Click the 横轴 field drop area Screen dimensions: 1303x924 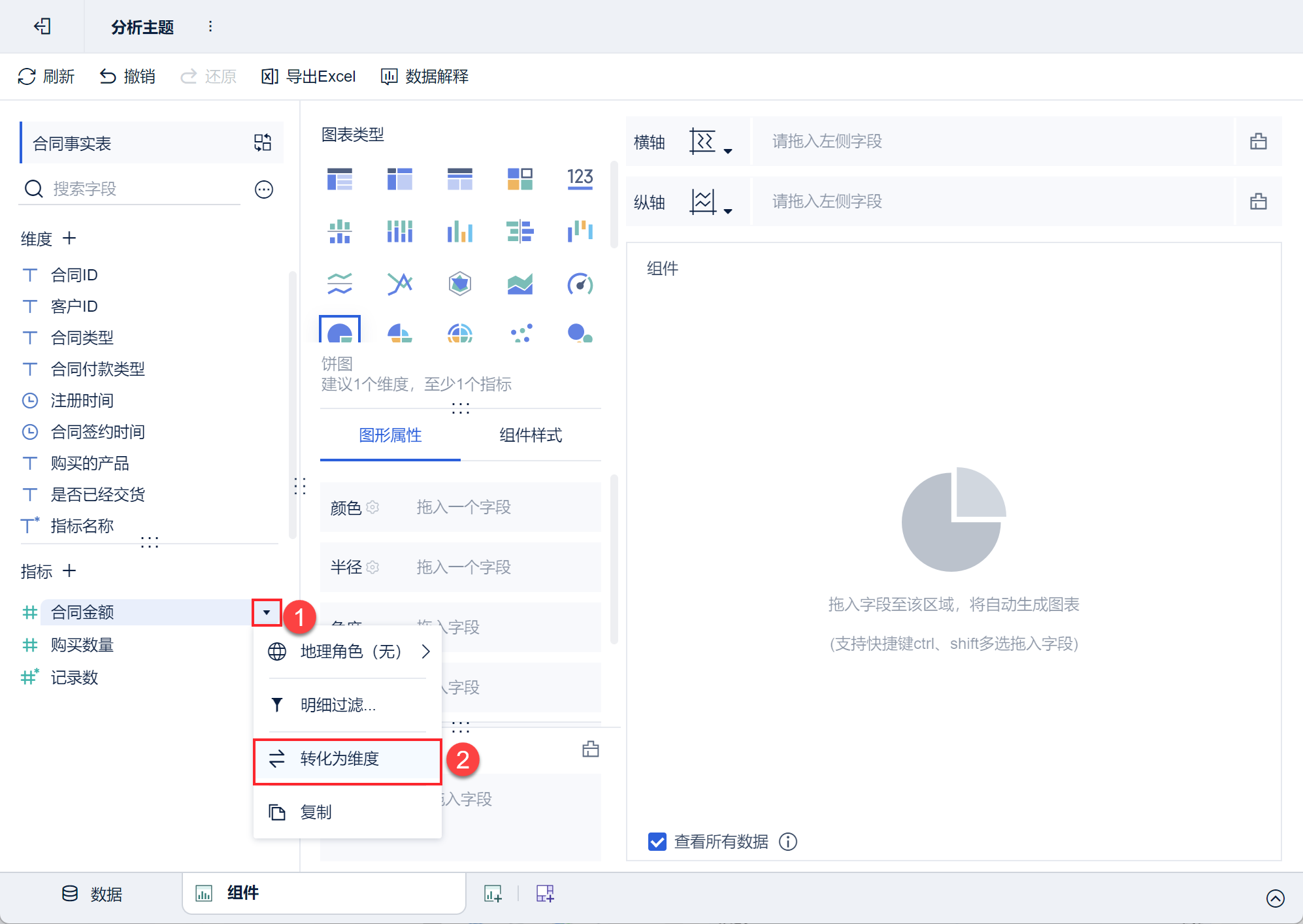point(993,141)
